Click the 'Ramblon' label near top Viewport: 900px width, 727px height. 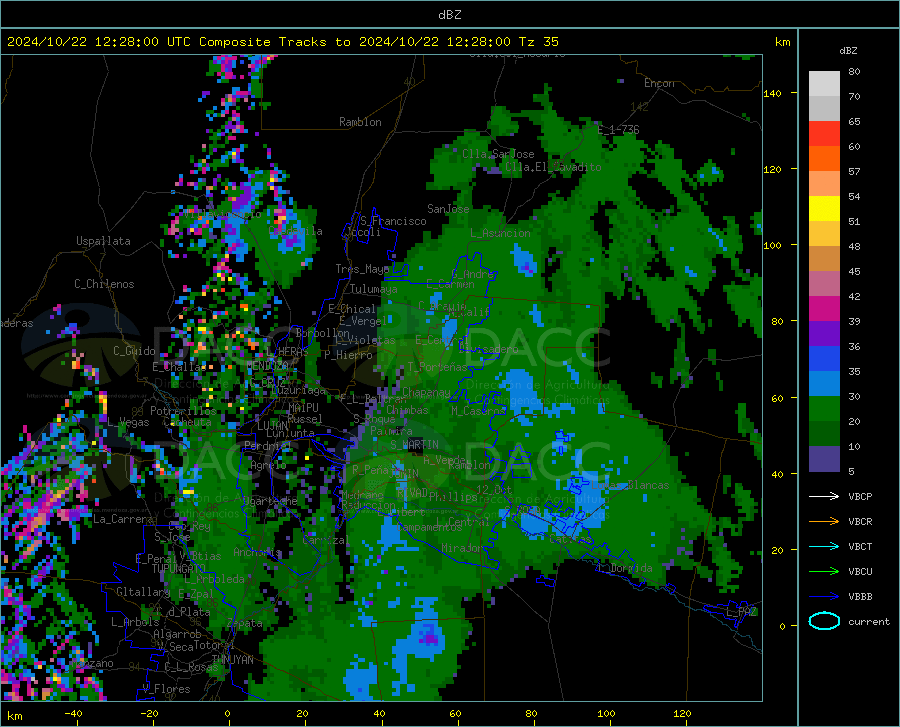[360, 122]
